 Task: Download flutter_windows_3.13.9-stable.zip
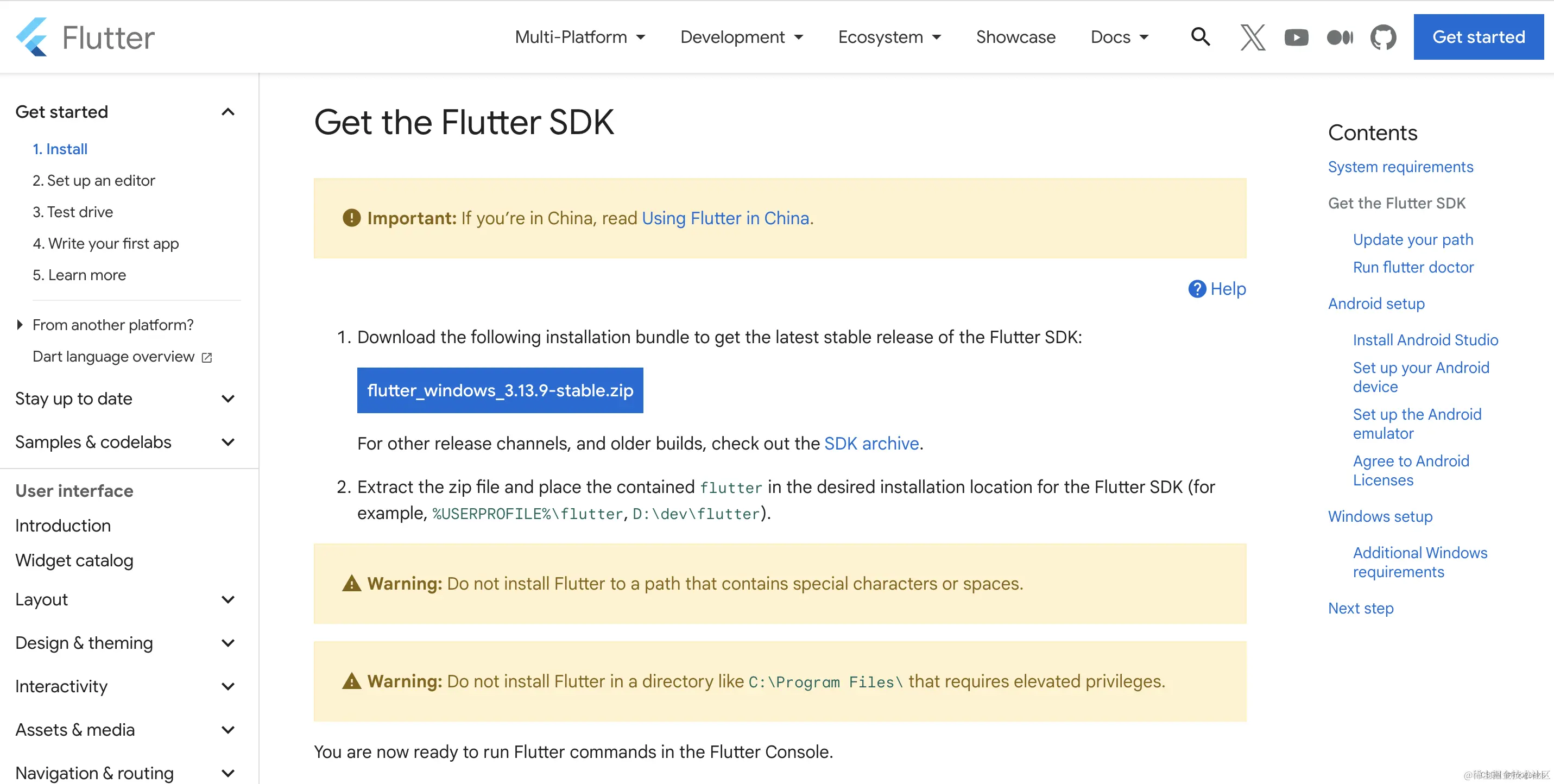(500, 390)
